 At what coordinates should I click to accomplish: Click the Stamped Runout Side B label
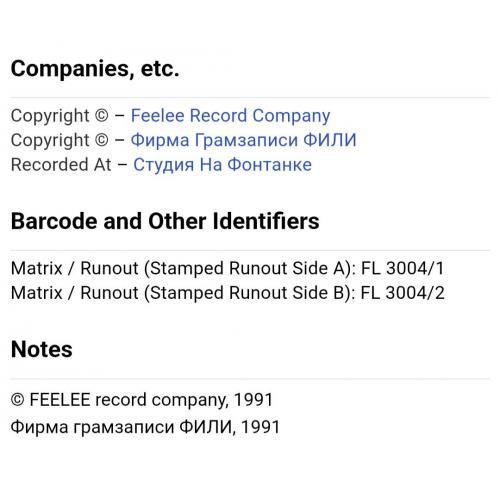tap(250, 293)
